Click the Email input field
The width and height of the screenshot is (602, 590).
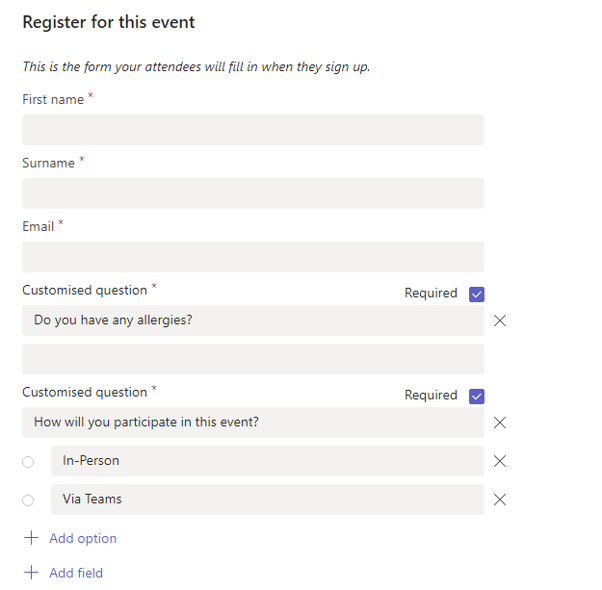[x=253, y=257]
